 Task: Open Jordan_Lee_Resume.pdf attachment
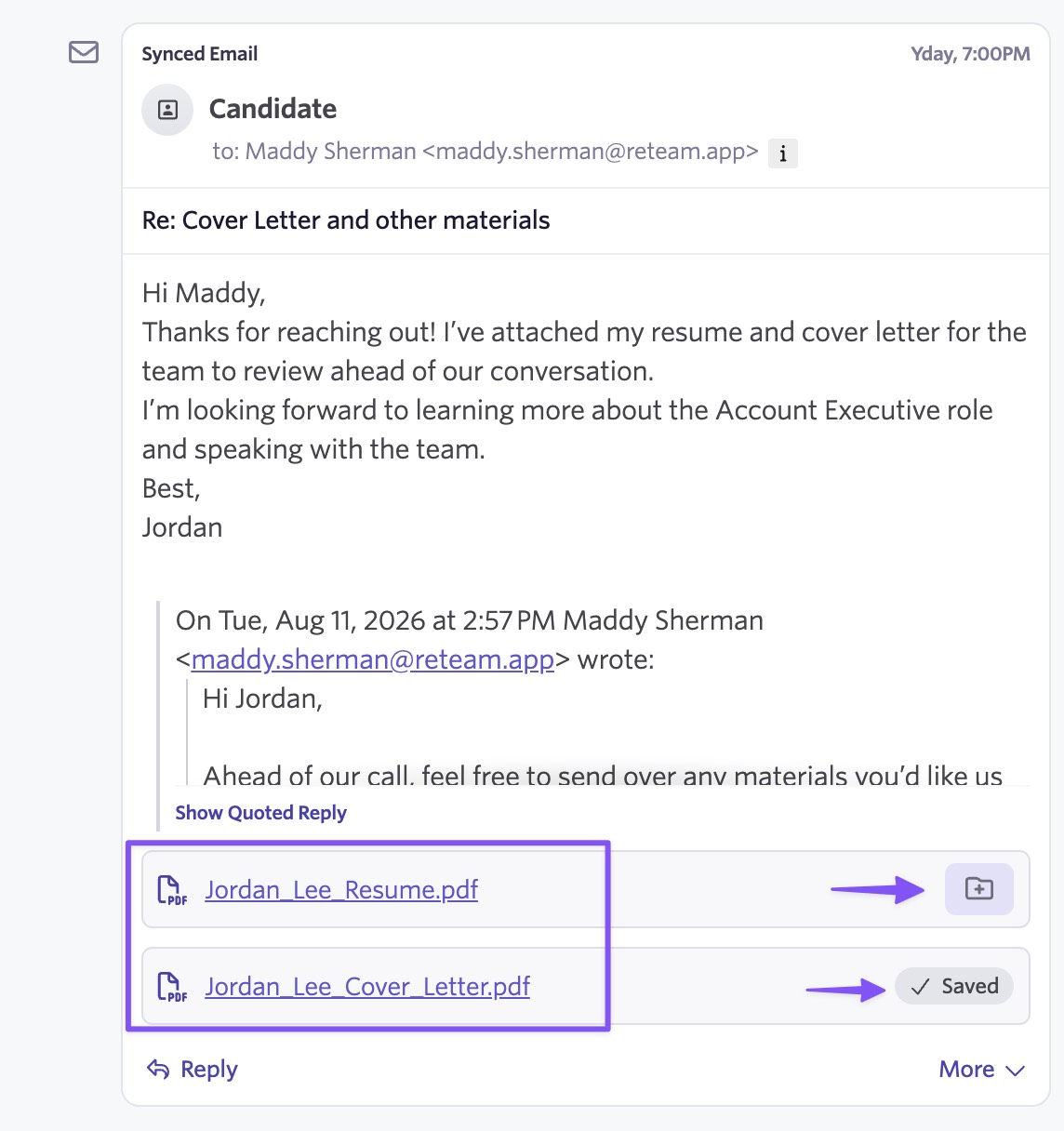pos(341,890)
